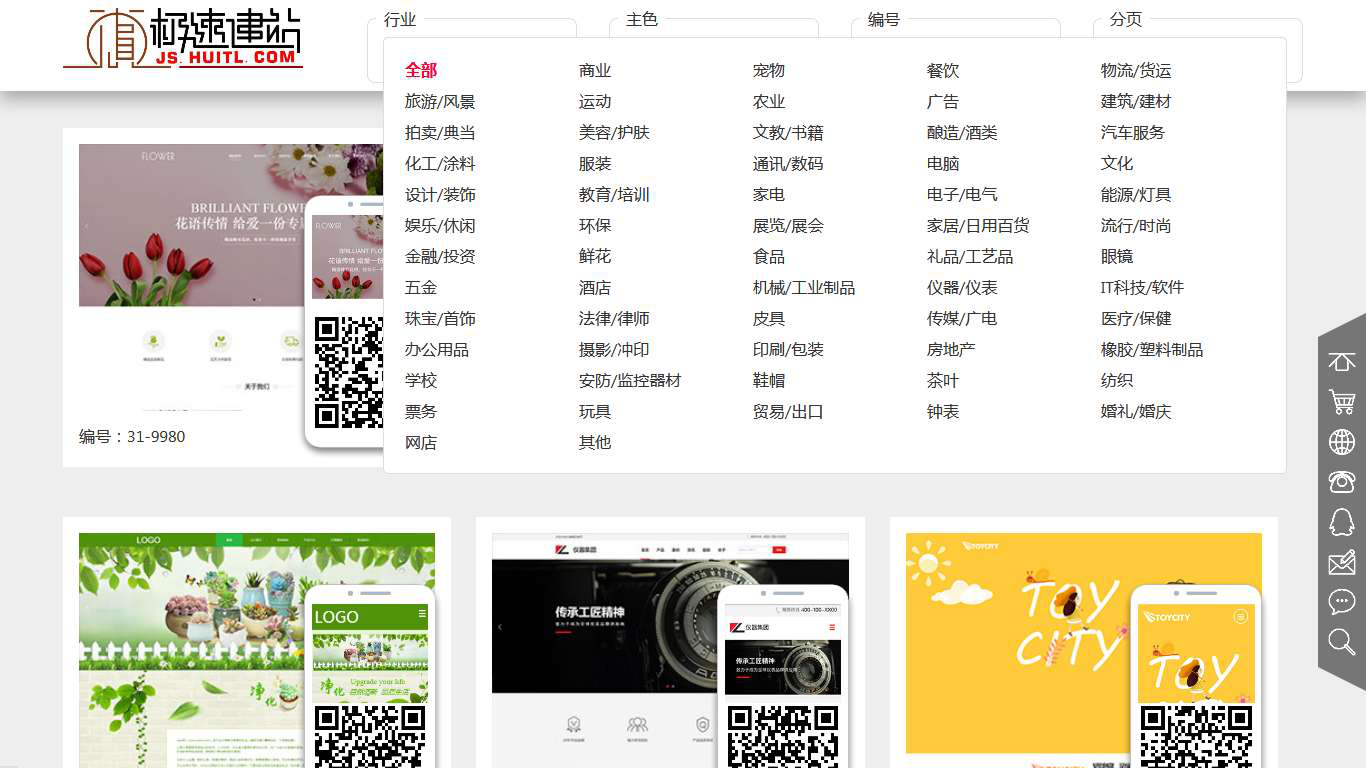Filter by 礼品/工艺品

coord(970,257)
